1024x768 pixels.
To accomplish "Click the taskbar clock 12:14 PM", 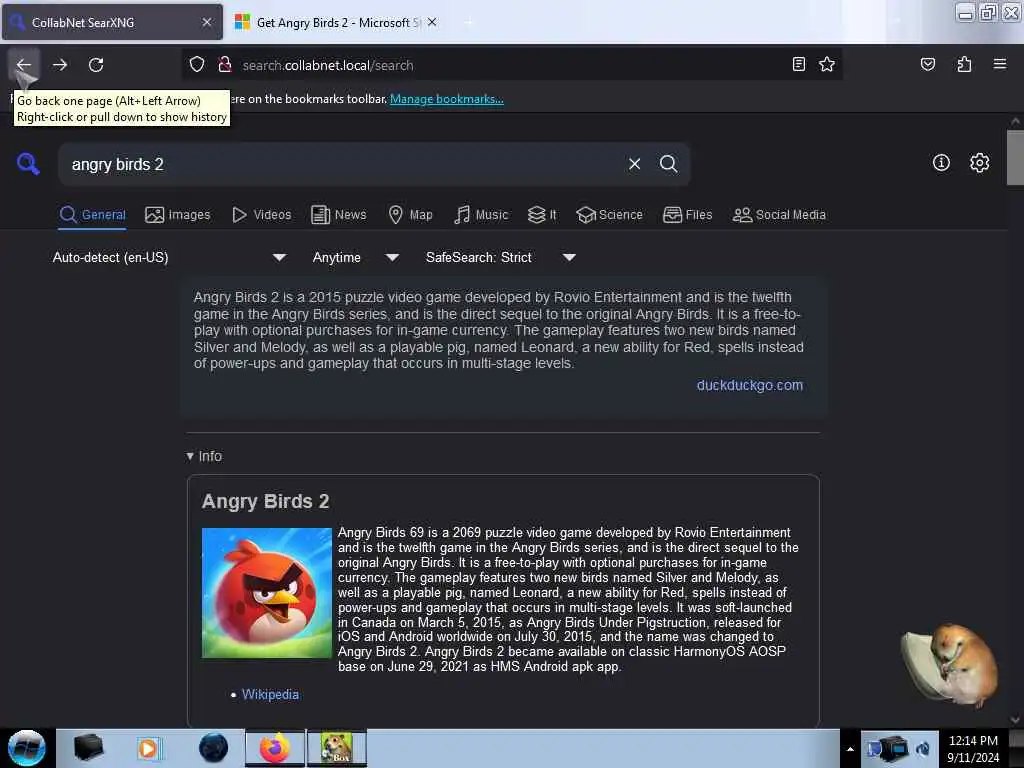I will click(973, 748).
